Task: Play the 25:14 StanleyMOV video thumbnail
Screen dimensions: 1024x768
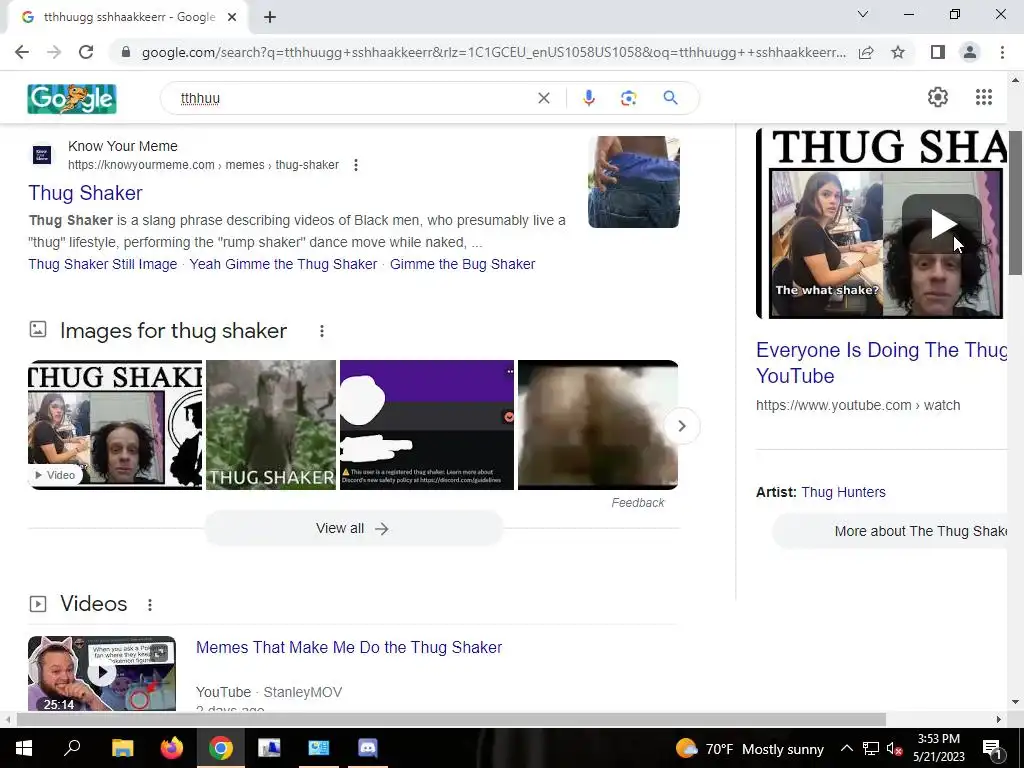Action: point(102,673)
